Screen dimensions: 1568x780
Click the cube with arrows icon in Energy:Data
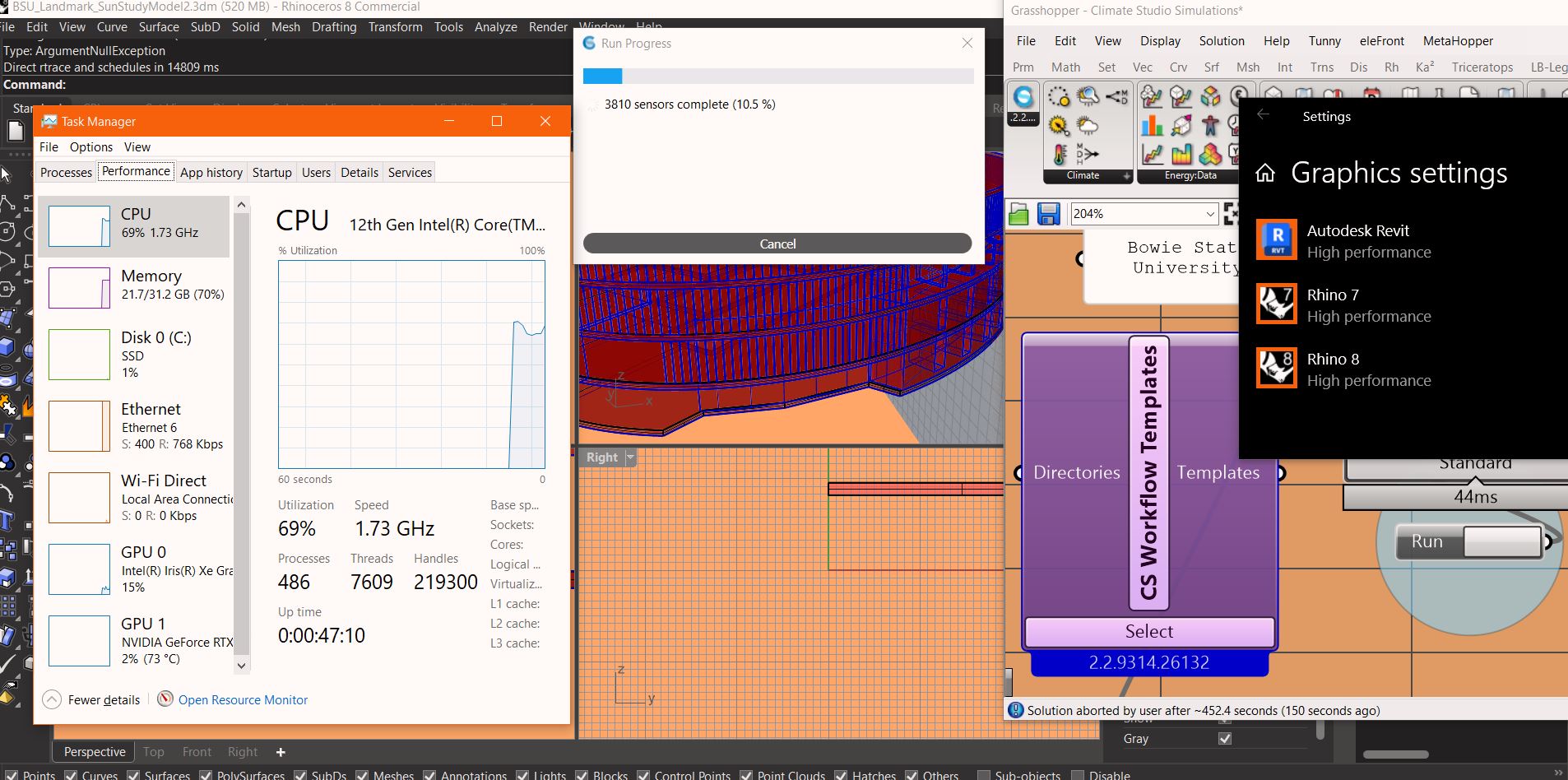[1181, 126]
